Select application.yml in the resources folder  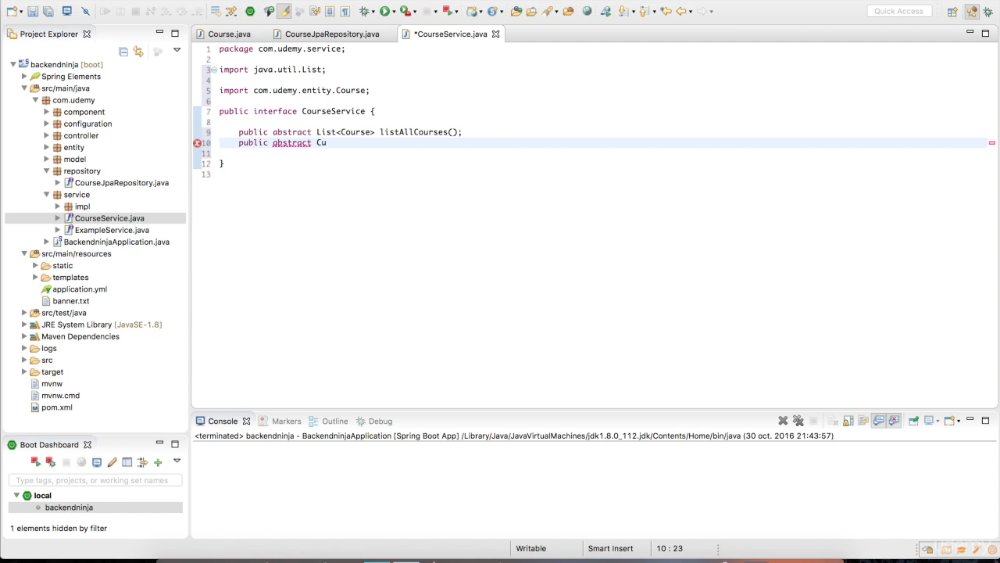click(79, 289)
